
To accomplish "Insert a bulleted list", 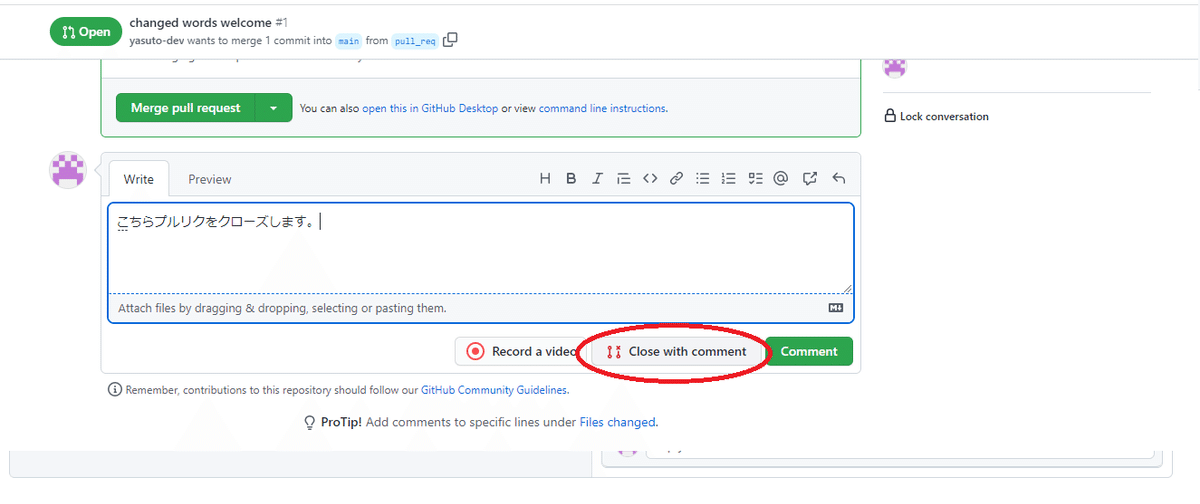I will pos(703,179).
